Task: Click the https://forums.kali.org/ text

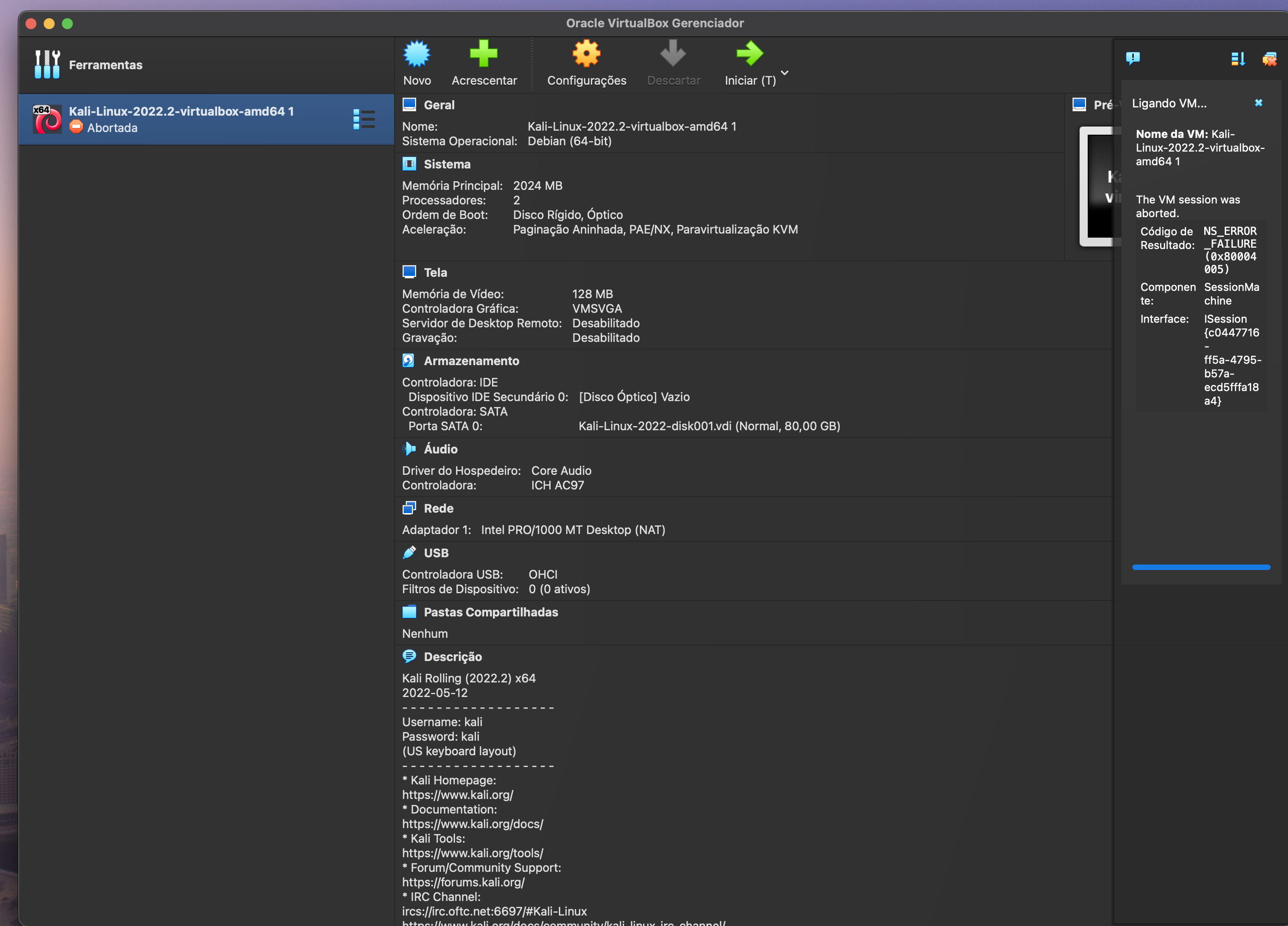Action: tap(463, 882)
